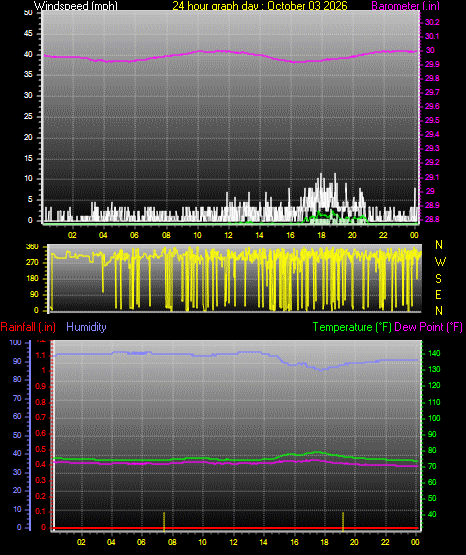This screenshot has width=466, height=555.
Task: Click the 30.1 barometer axis value
Action: pos(432,36)
